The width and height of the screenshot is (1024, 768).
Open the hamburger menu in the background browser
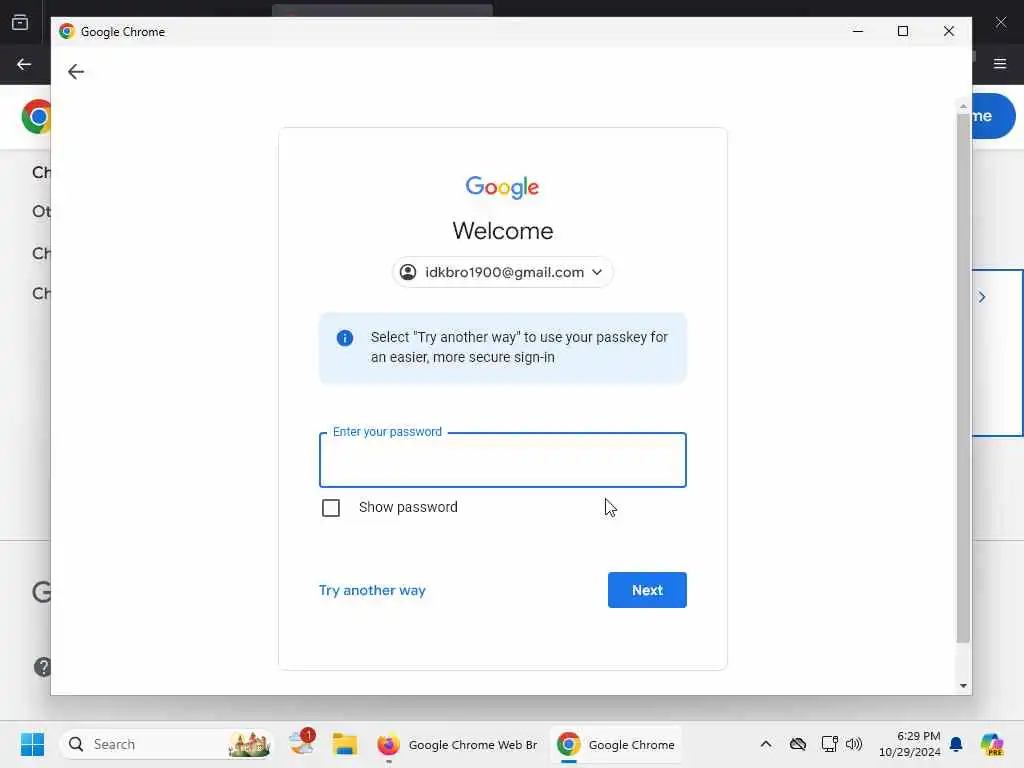[1000, 63]
